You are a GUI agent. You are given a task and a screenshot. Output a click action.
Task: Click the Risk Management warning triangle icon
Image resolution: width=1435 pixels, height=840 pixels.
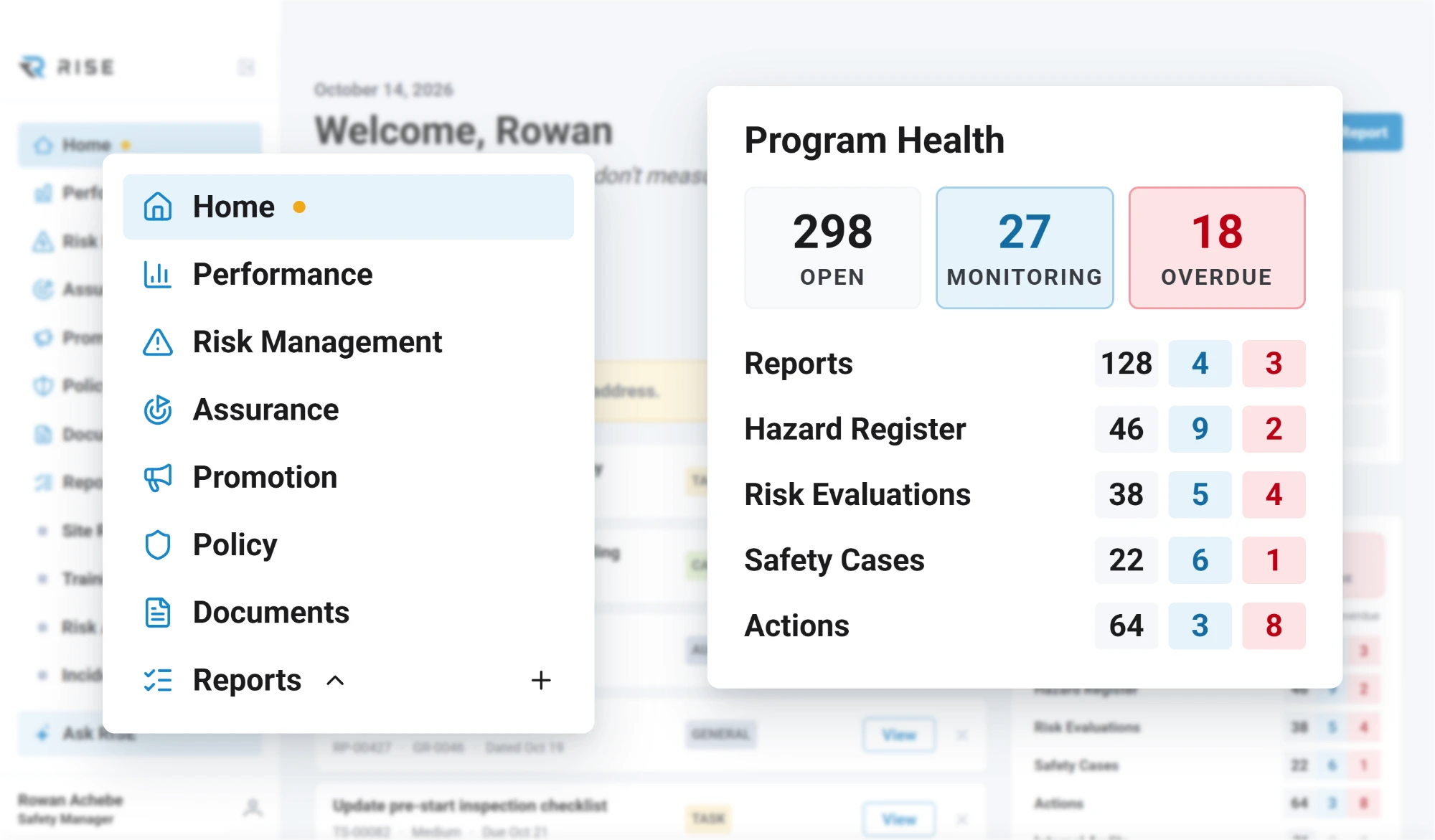(x=157, y=341)
